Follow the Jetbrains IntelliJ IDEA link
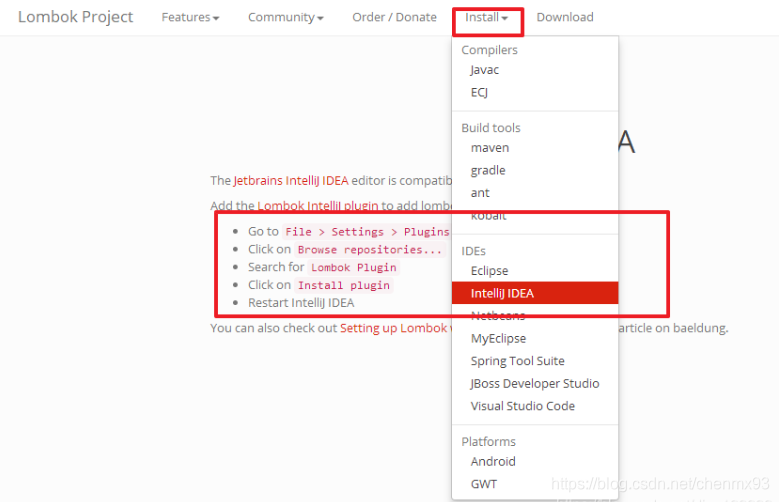 [291, 180]
